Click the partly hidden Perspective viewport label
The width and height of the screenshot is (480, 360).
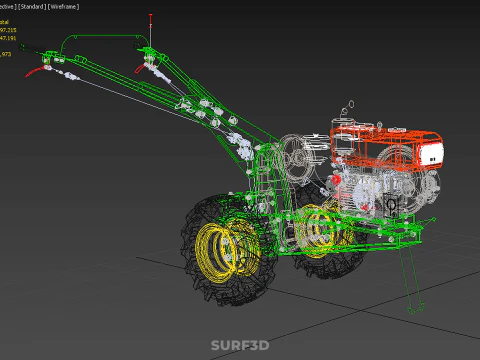click(8, 7)
